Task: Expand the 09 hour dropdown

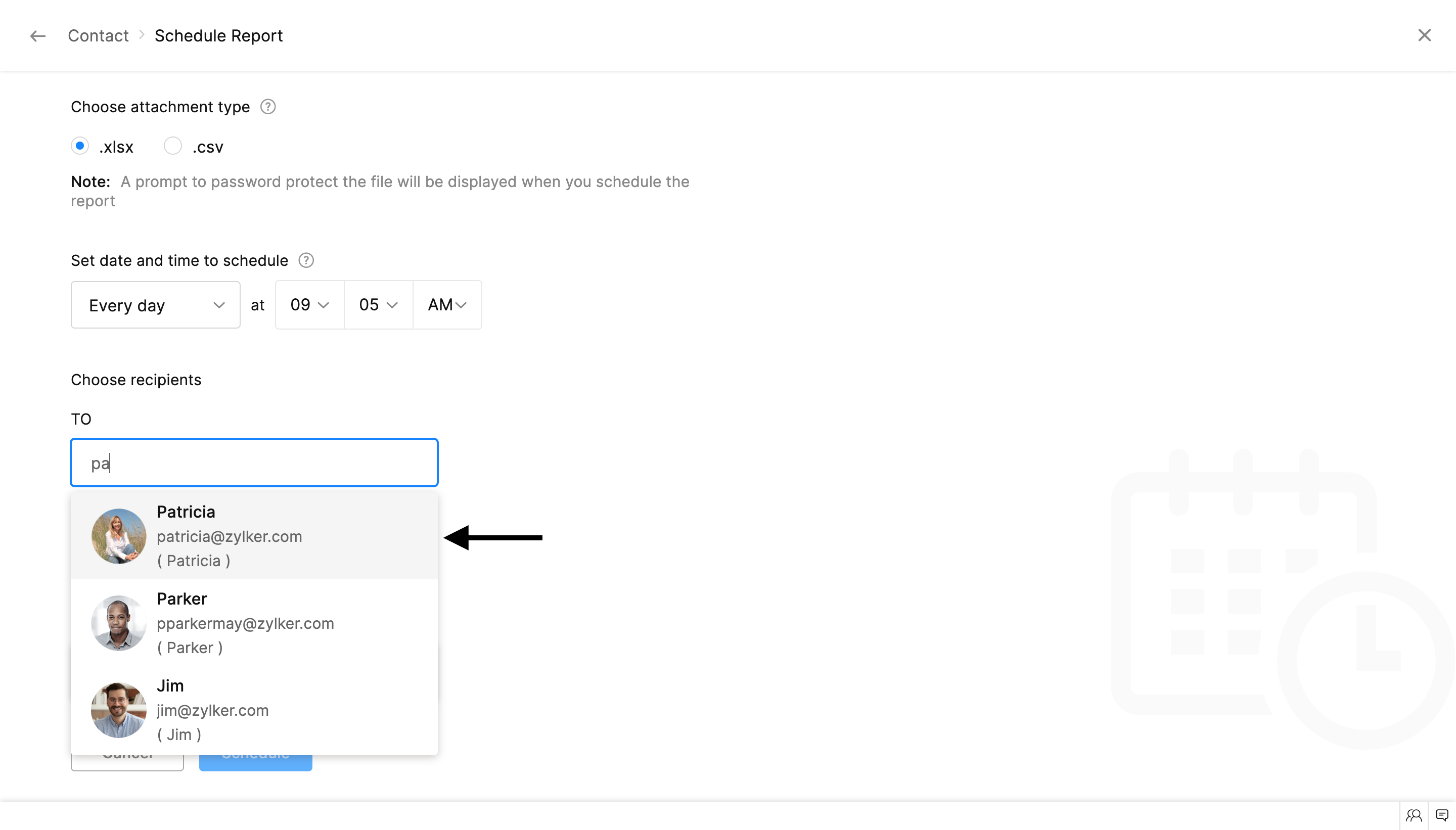Action: 309,305
